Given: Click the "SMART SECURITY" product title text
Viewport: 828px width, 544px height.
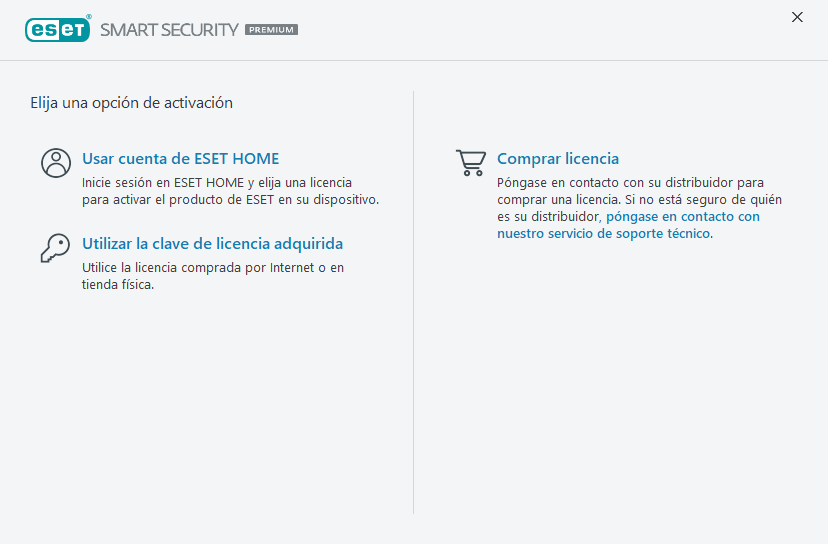Looking at the screenshot, I should [169, 30].
